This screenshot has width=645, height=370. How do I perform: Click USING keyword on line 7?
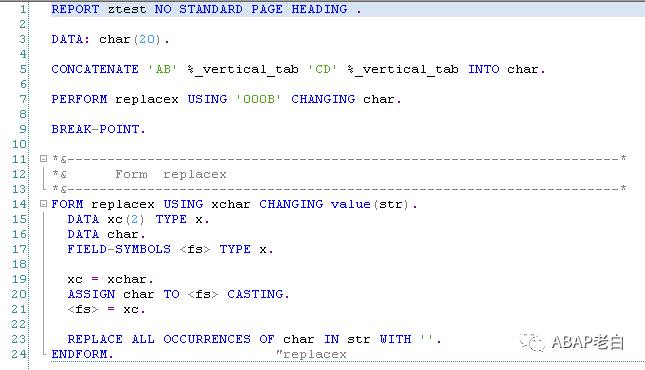(207, 99)
